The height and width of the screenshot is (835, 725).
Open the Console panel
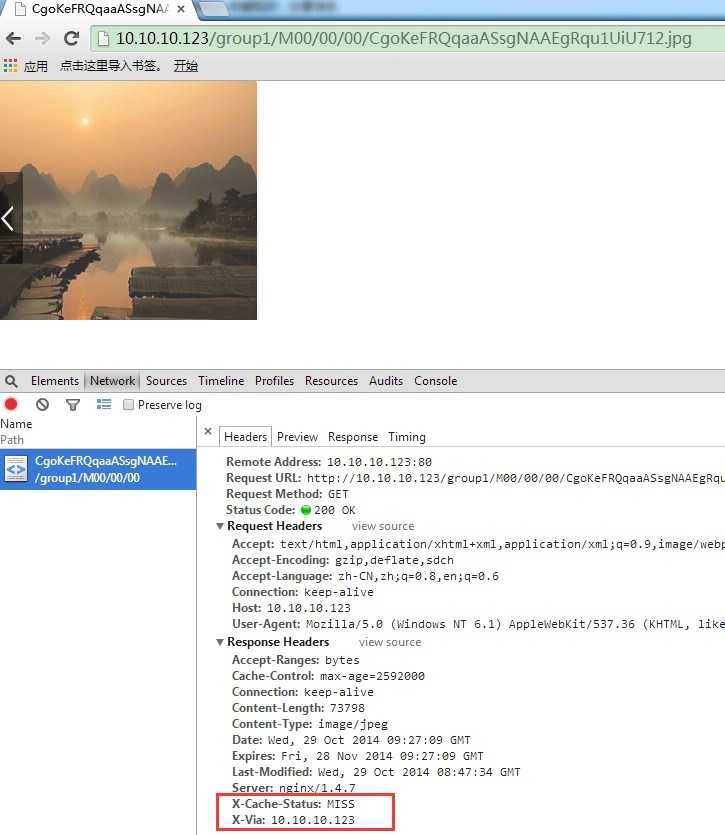click(x=436, y=381)
